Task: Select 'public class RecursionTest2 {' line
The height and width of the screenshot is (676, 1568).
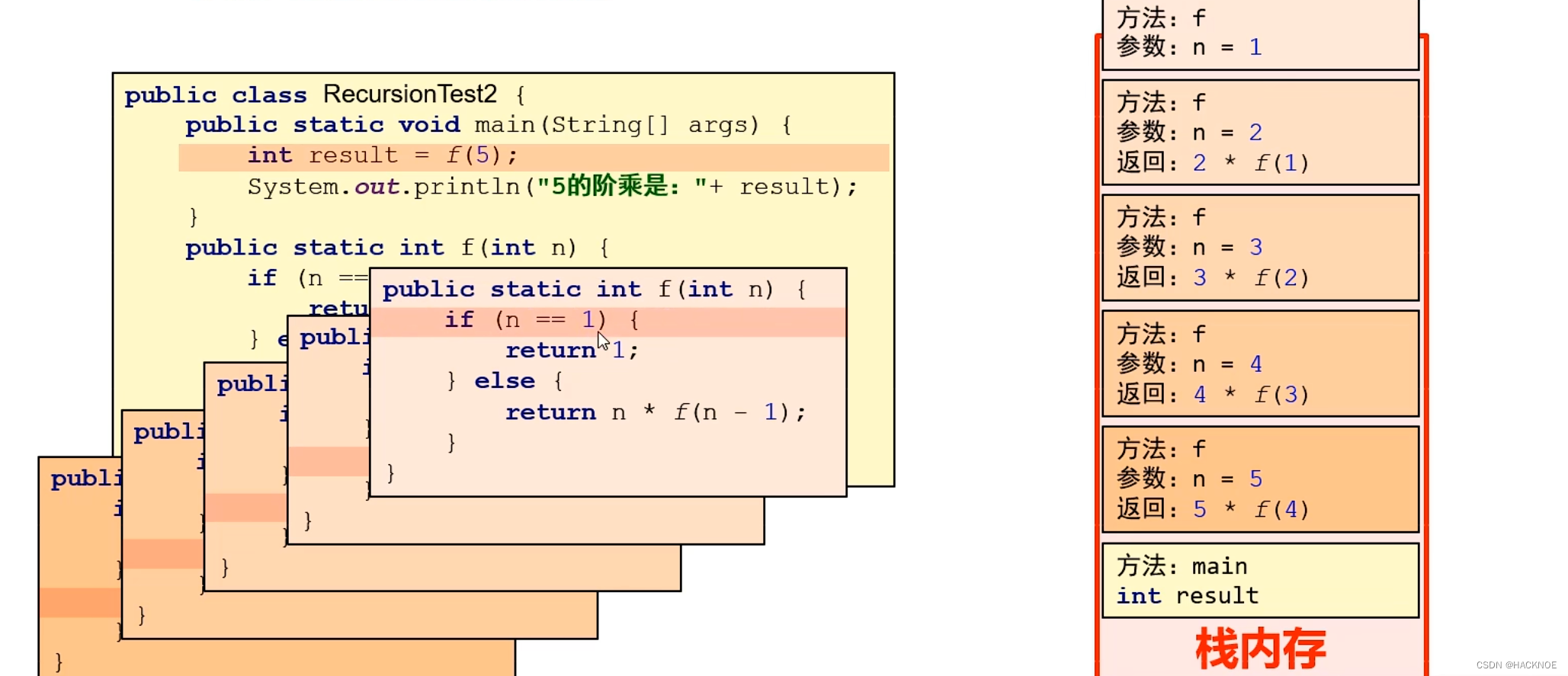Action: click(x=325, y=95)
